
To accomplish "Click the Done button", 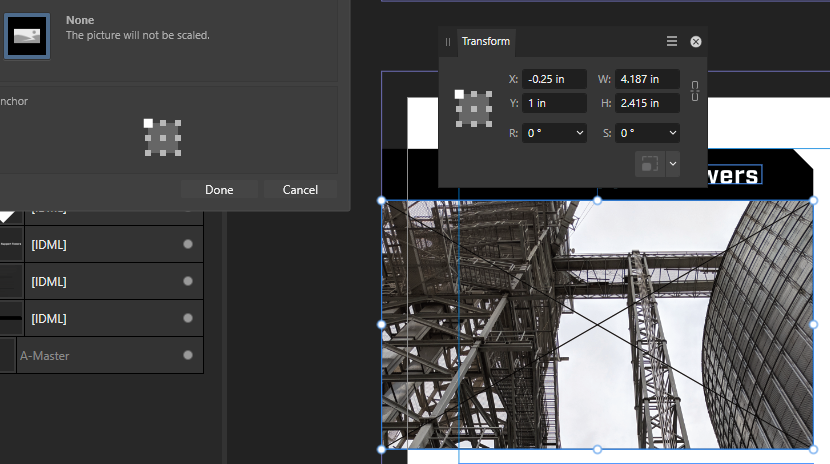I will [x=219, y=189].
